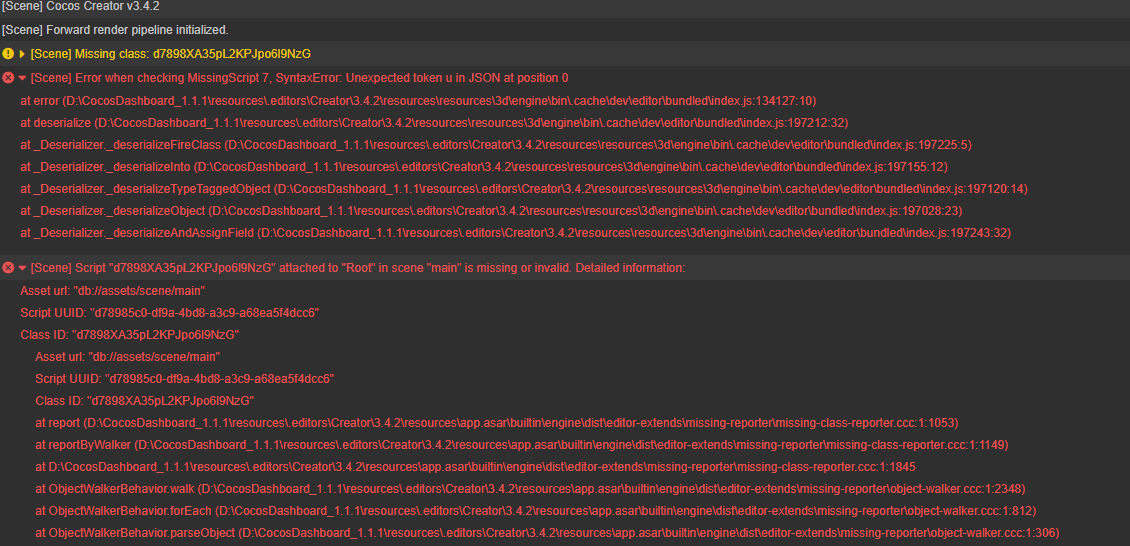Select the Unexpected token u in JSON error text

(300, 78)
